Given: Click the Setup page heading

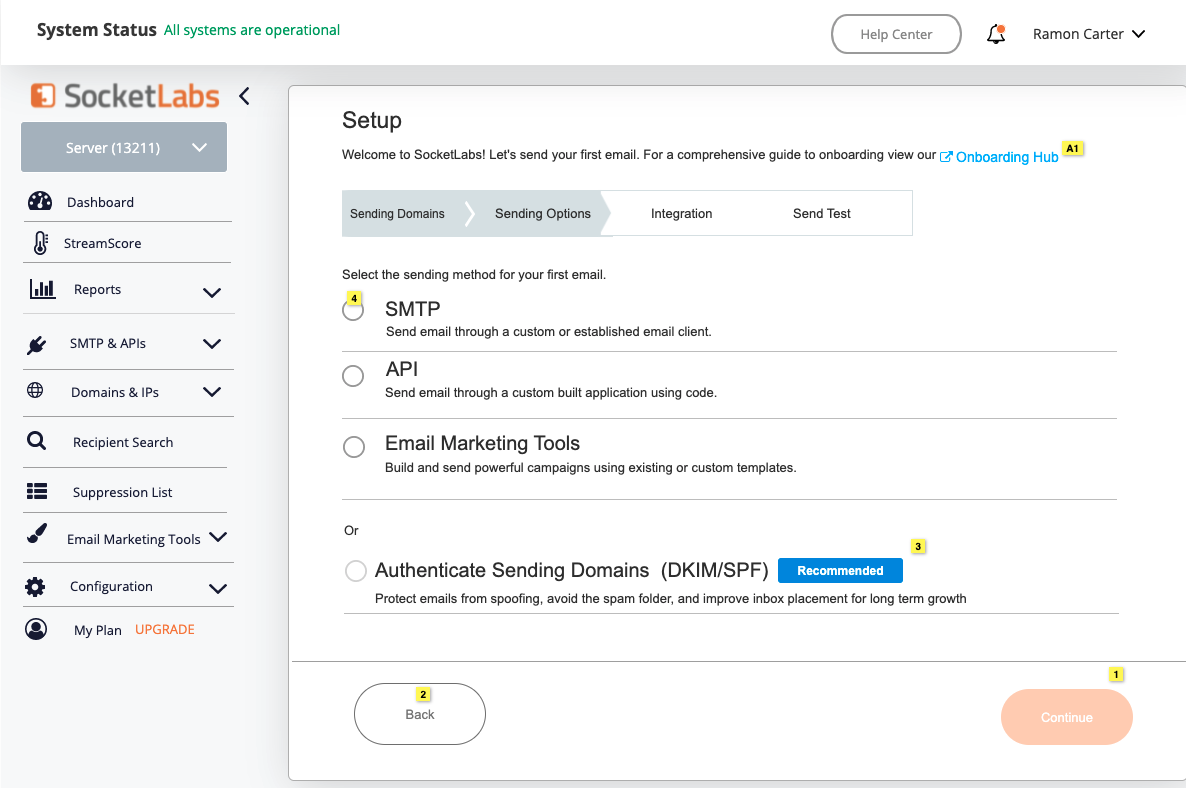Looking at the screenshot, I should coord(371,120).
